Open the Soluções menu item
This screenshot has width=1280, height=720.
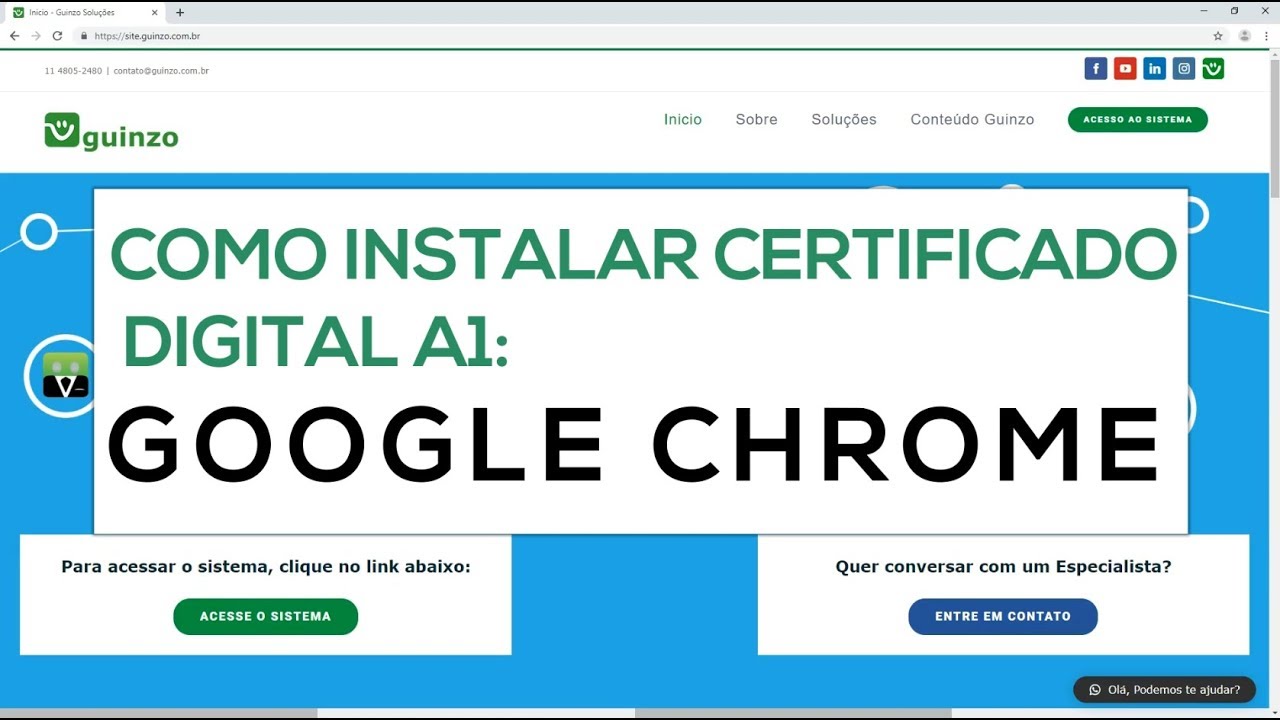click(844, 119)
